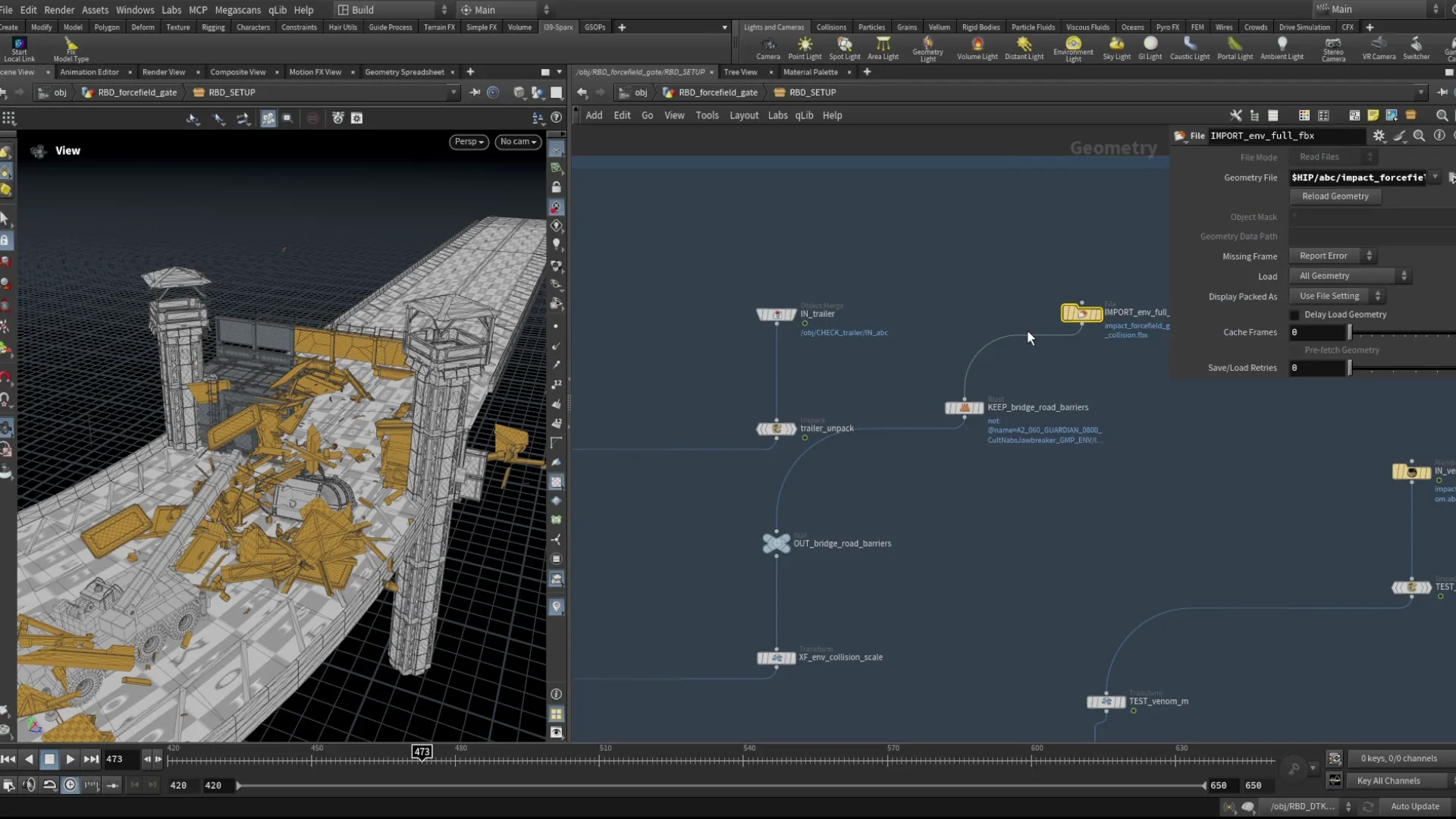Switch to the Rigid Bodies shelf tab

point(981,27)
